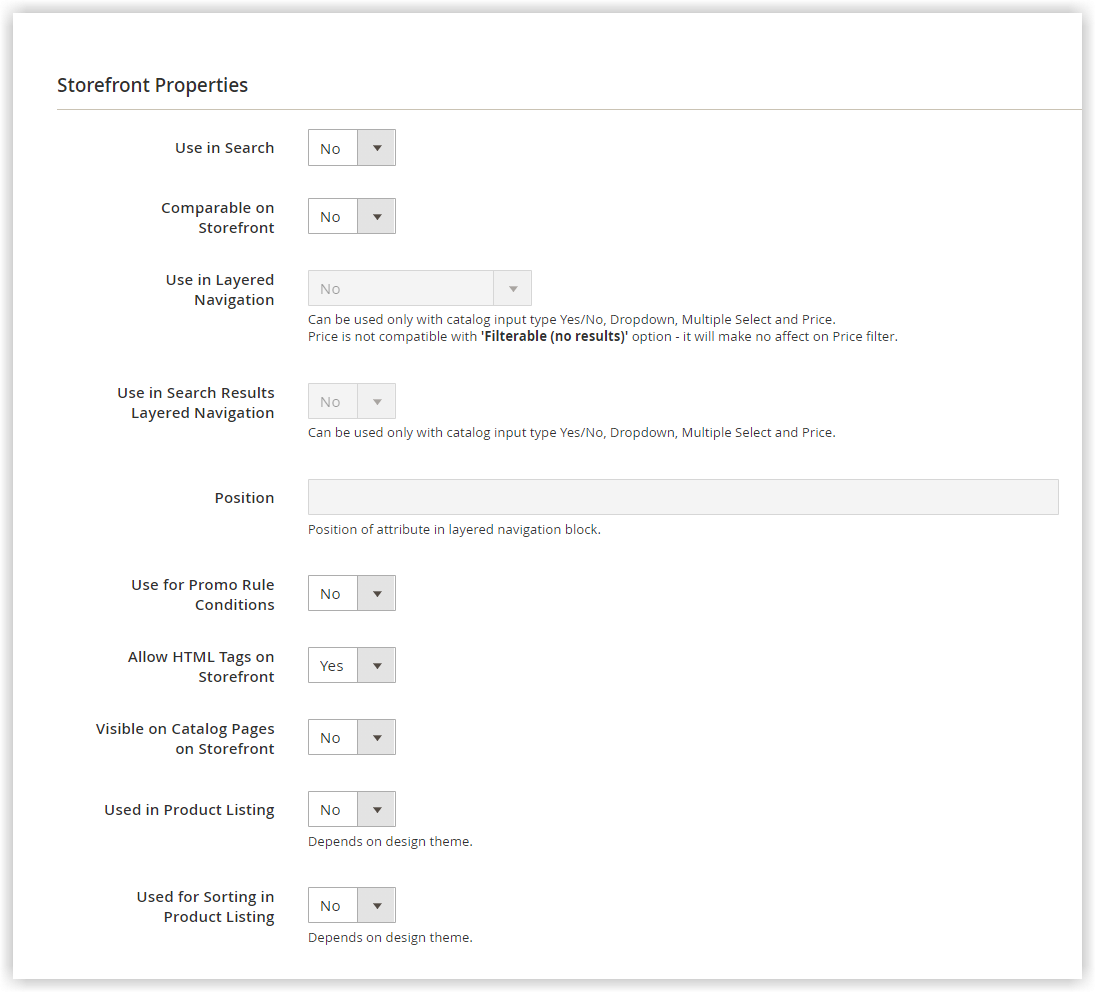Screen dimensions: 1096x993
Task: Click the Storefront Properties section heading
Action: [152, 85]
